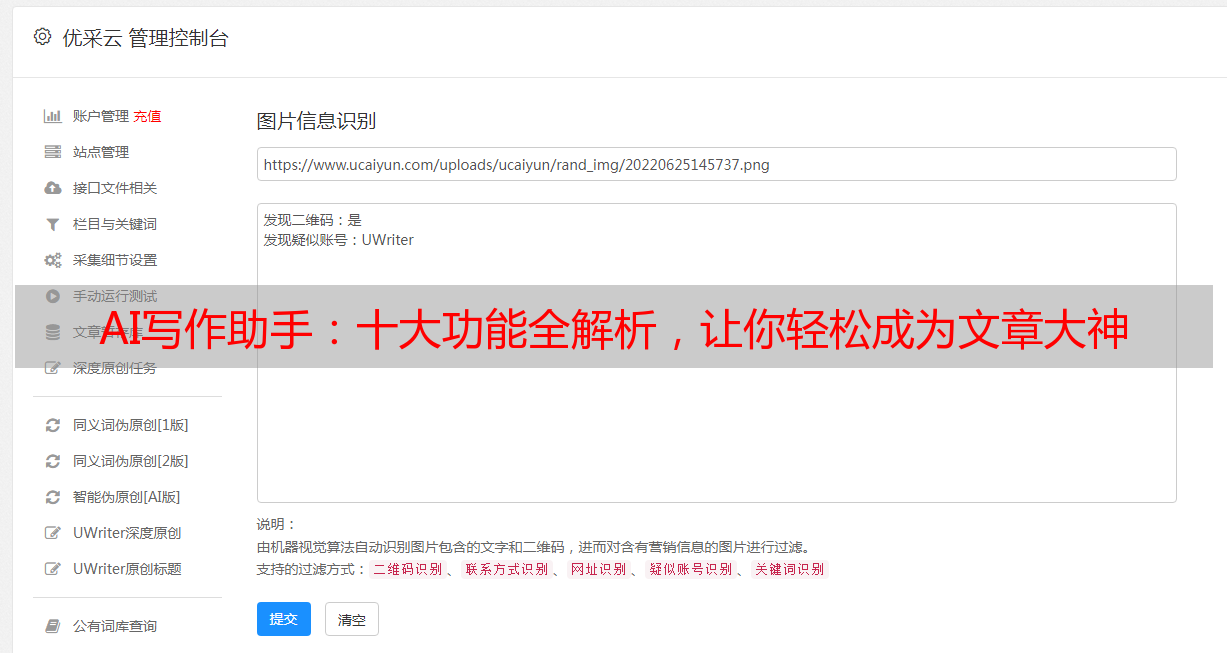Click the blue 提交 button
Screen dimensions: 1227x653
[284, 619]
